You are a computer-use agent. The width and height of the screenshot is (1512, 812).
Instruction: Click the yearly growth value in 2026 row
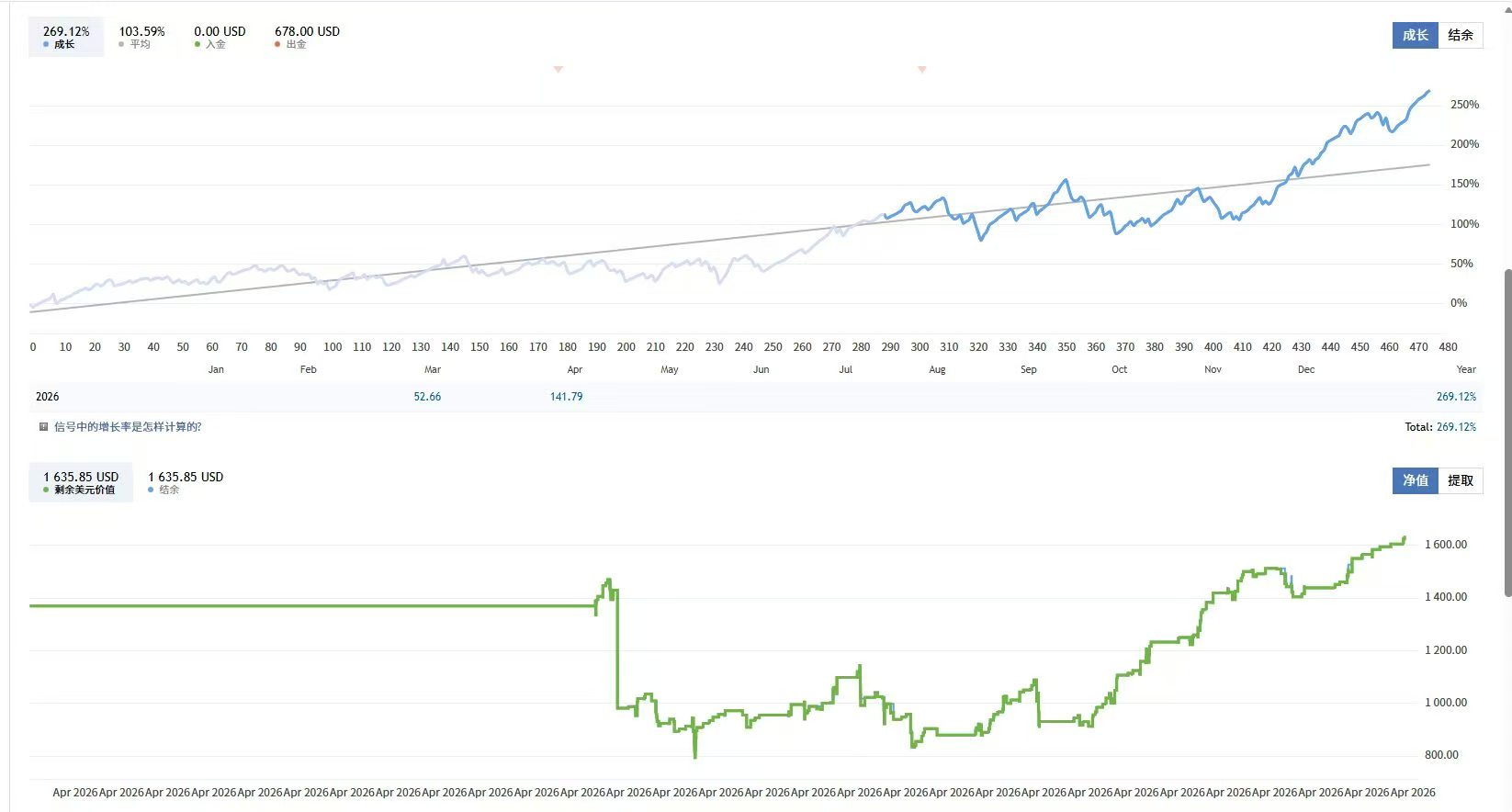click(1456, 397)
